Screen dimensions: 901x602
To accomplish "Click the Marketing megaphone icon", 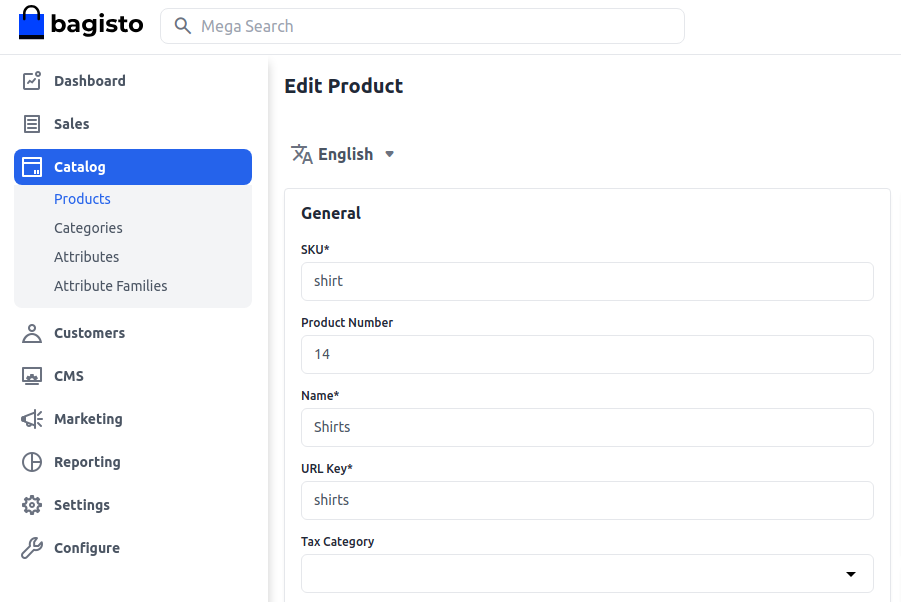I will click(31, 418).
